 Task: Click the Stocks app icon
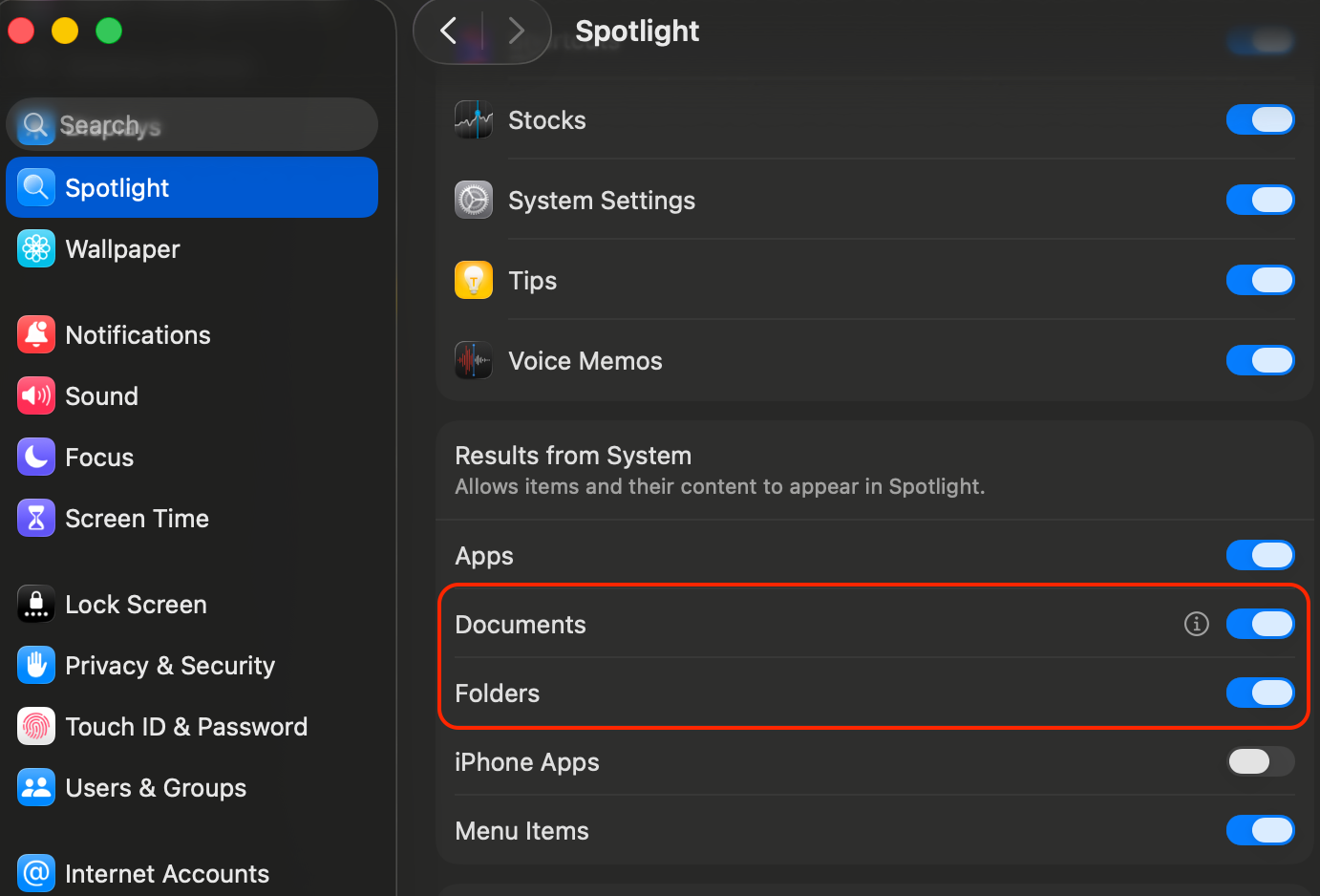[x=474, y=120]
